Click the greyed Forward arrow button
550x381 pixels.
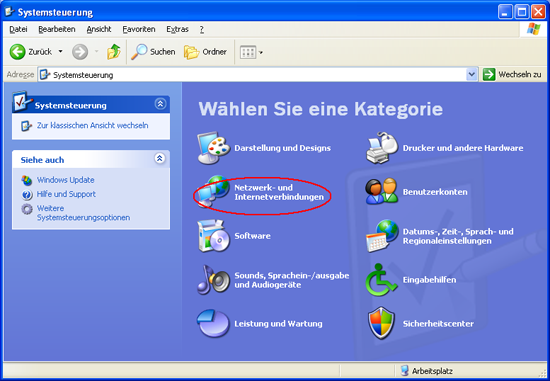80,52
